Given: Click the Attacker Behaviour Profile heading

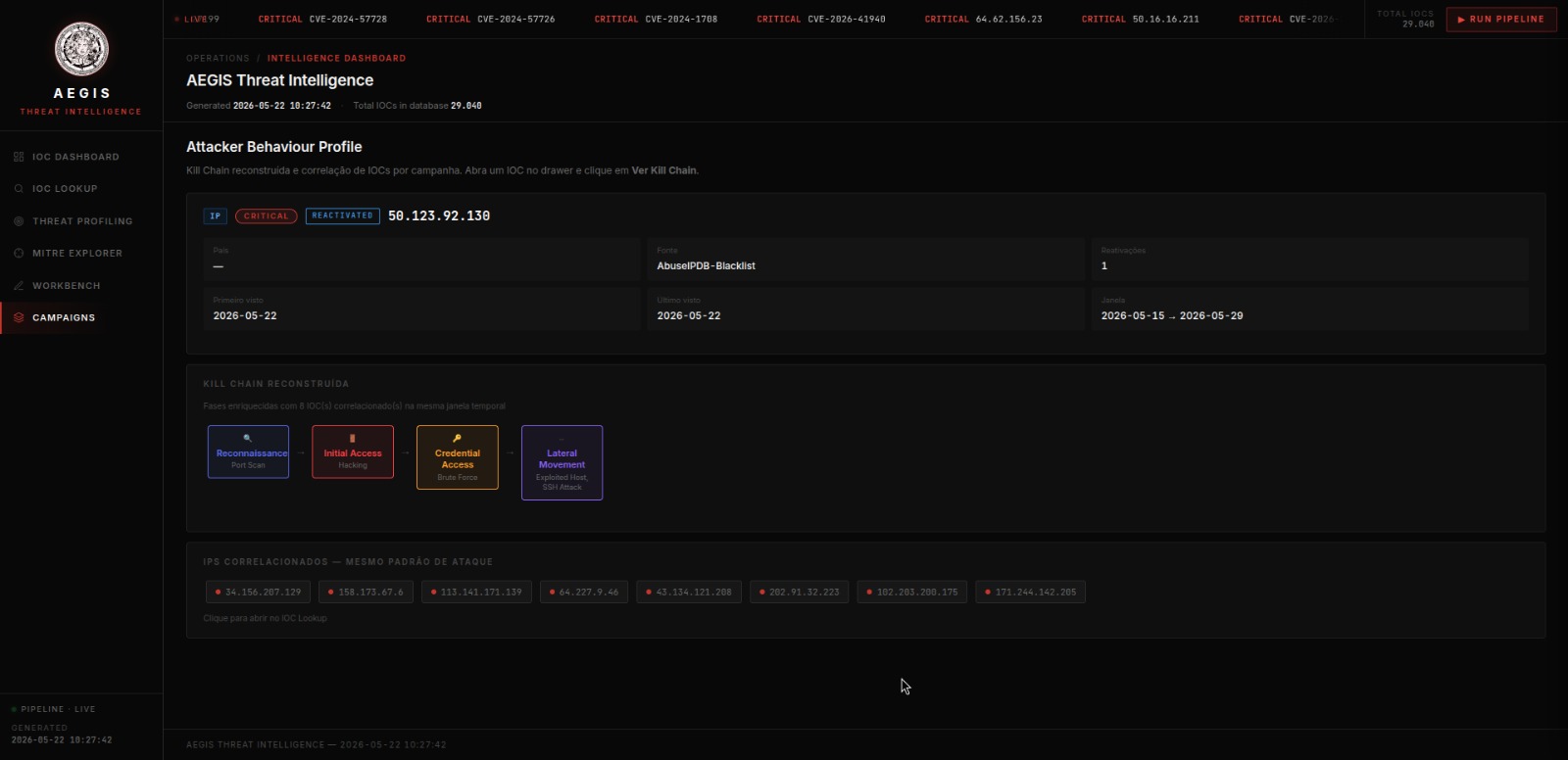Looking at the screenshot, I should [x=274, y=147].
